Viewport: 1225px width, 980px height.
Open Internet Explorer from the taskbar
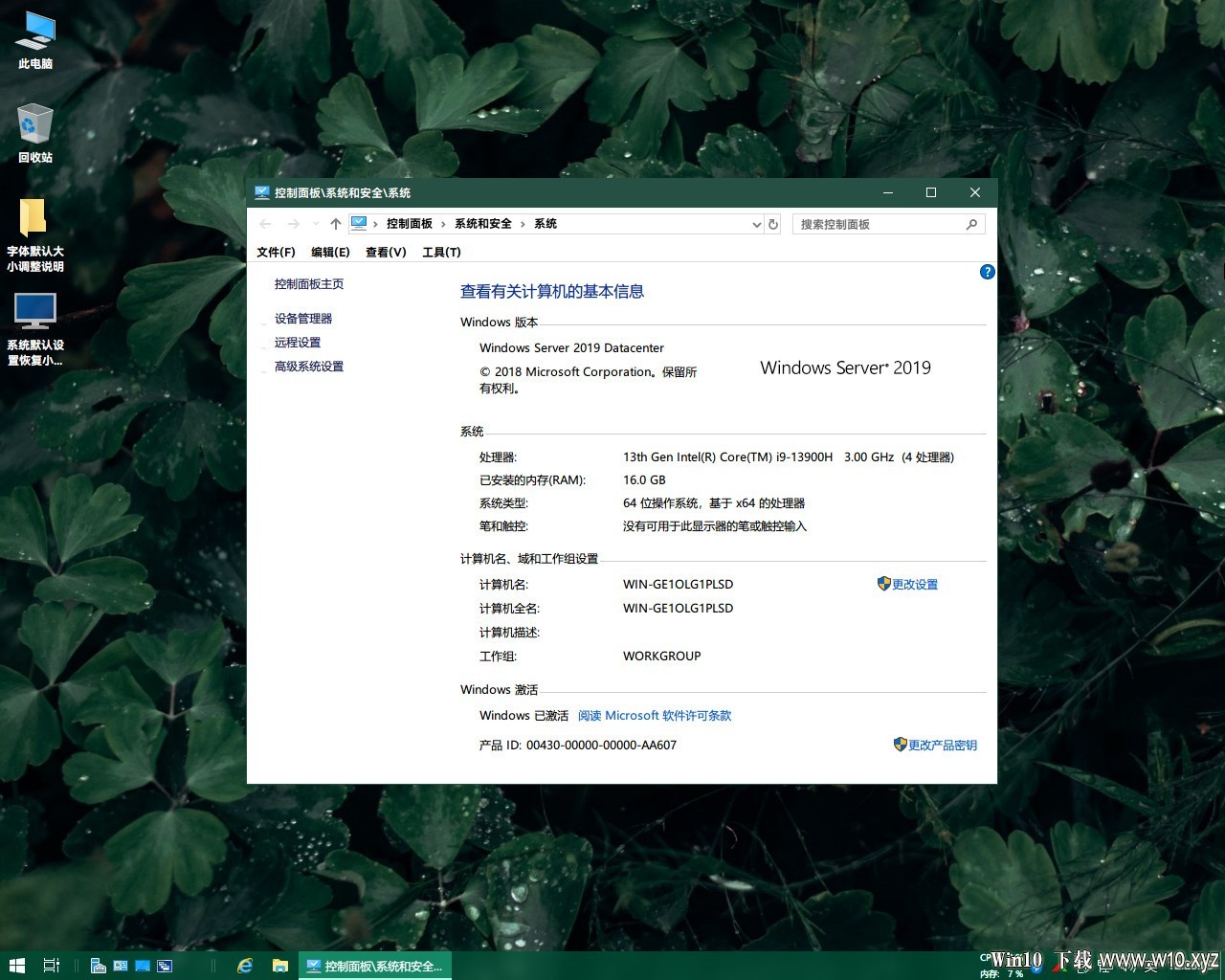[246, 966]
